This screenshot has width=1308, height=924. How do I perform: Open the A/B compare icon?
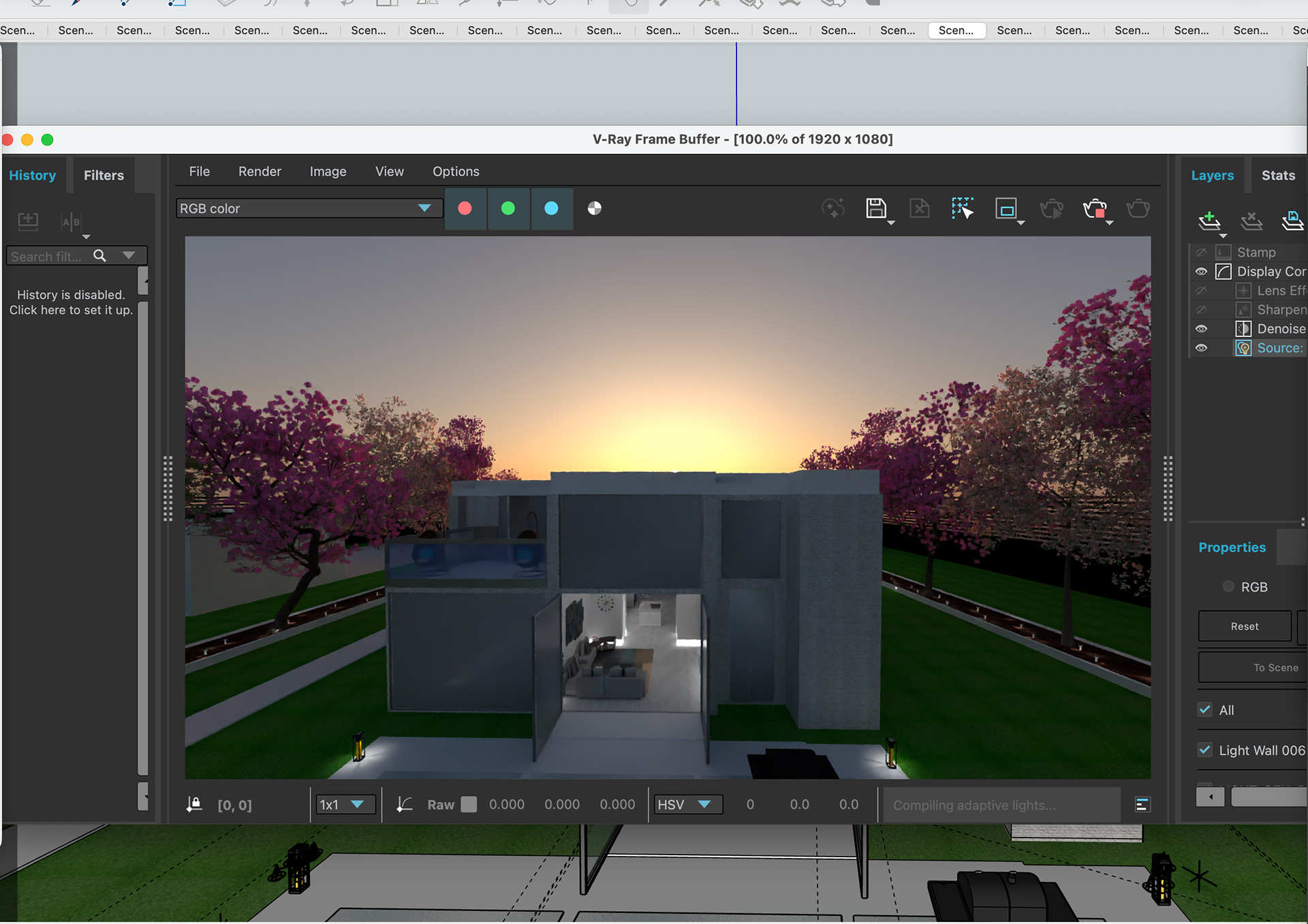(x=72, y=222)
